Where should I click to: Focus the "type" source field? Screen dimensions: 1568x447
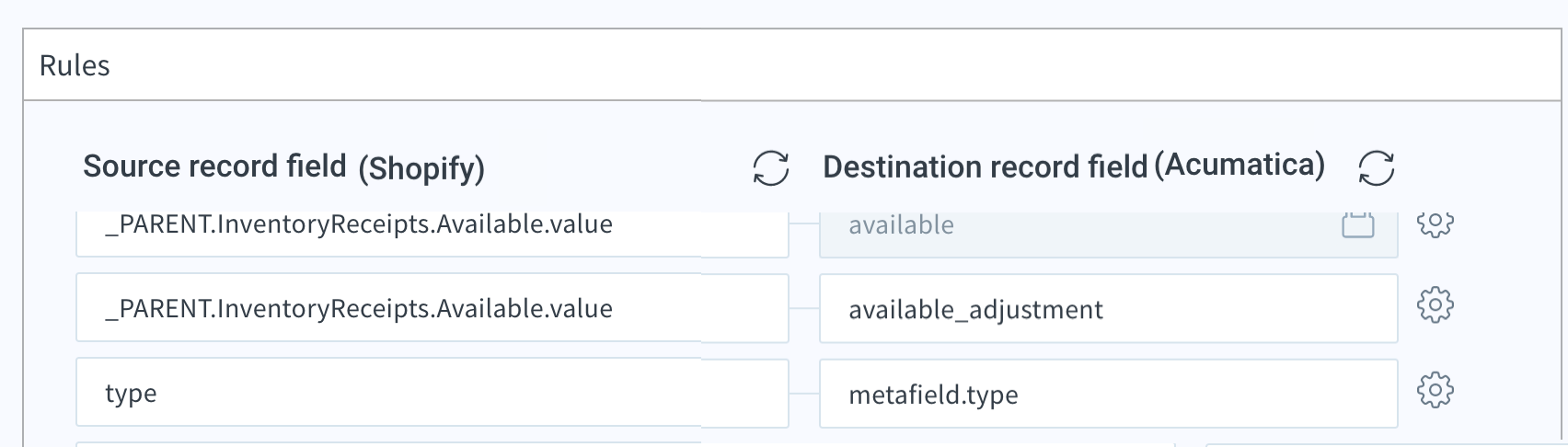click(432, 393)
